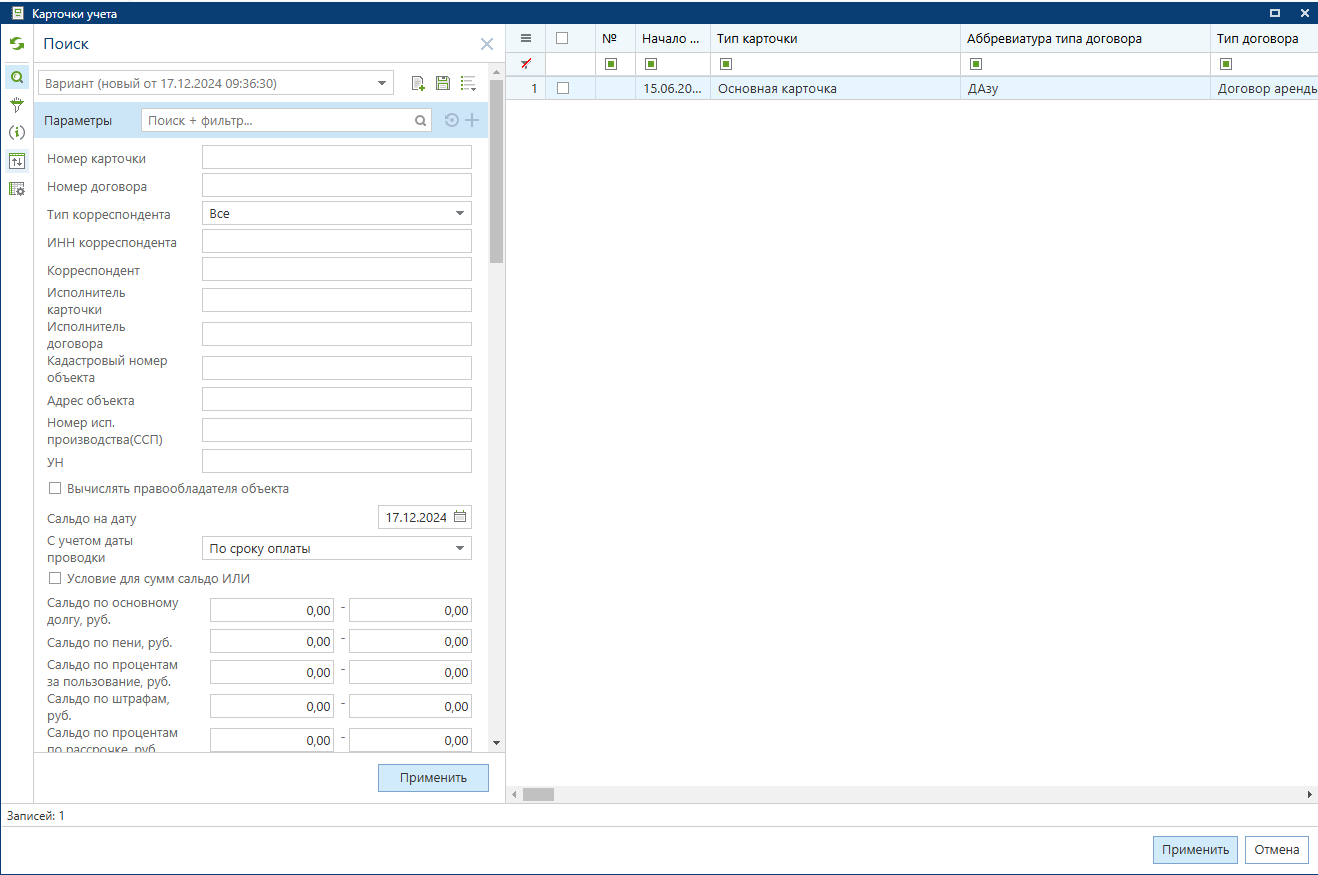
Task: Click right arrow of grid horizontal scrollbar
Action: click(1310, 794)
